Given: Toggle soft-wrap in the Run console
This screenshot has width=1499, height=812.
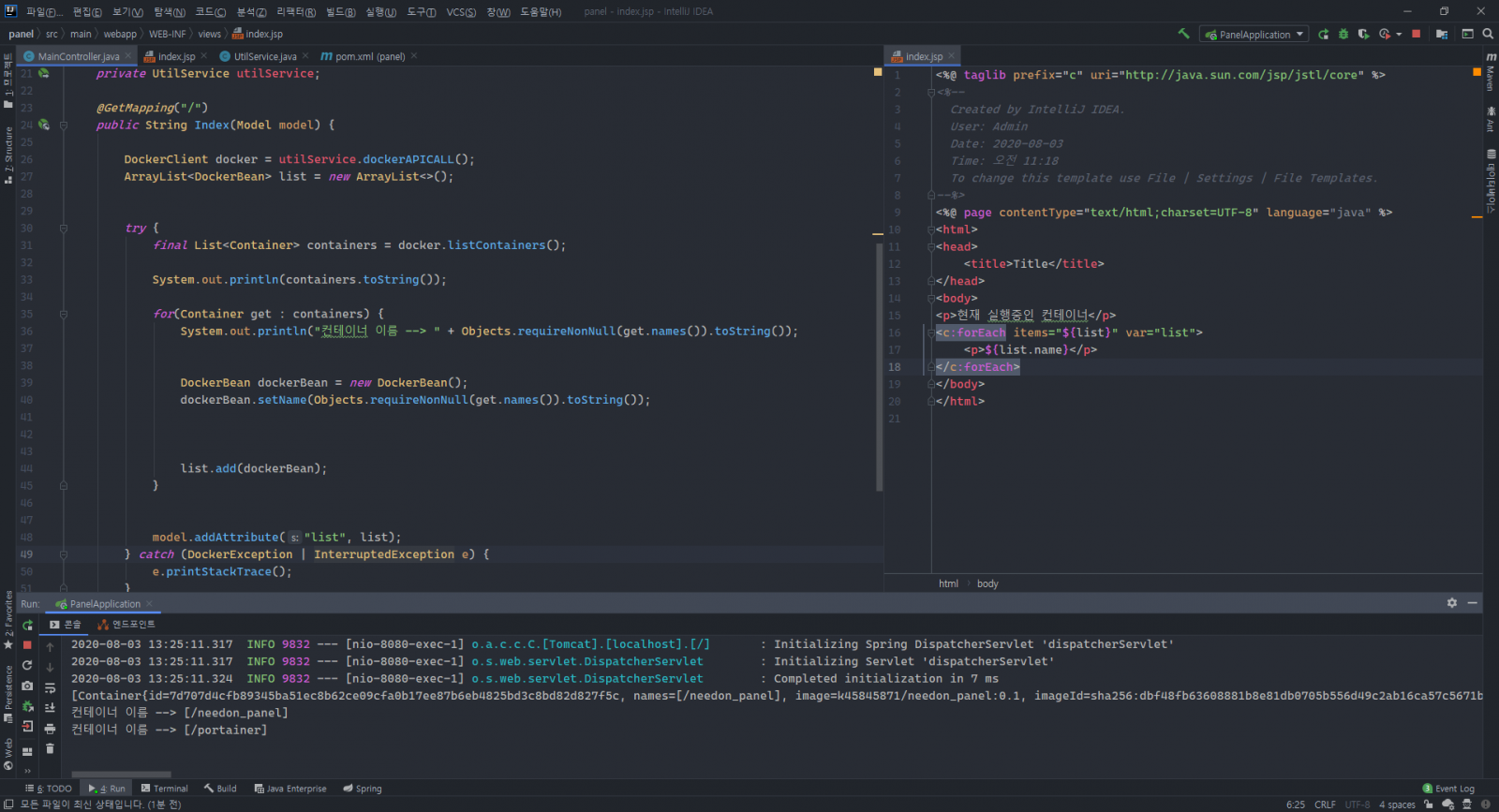Looking at the screenshot, I should (51, 687).
